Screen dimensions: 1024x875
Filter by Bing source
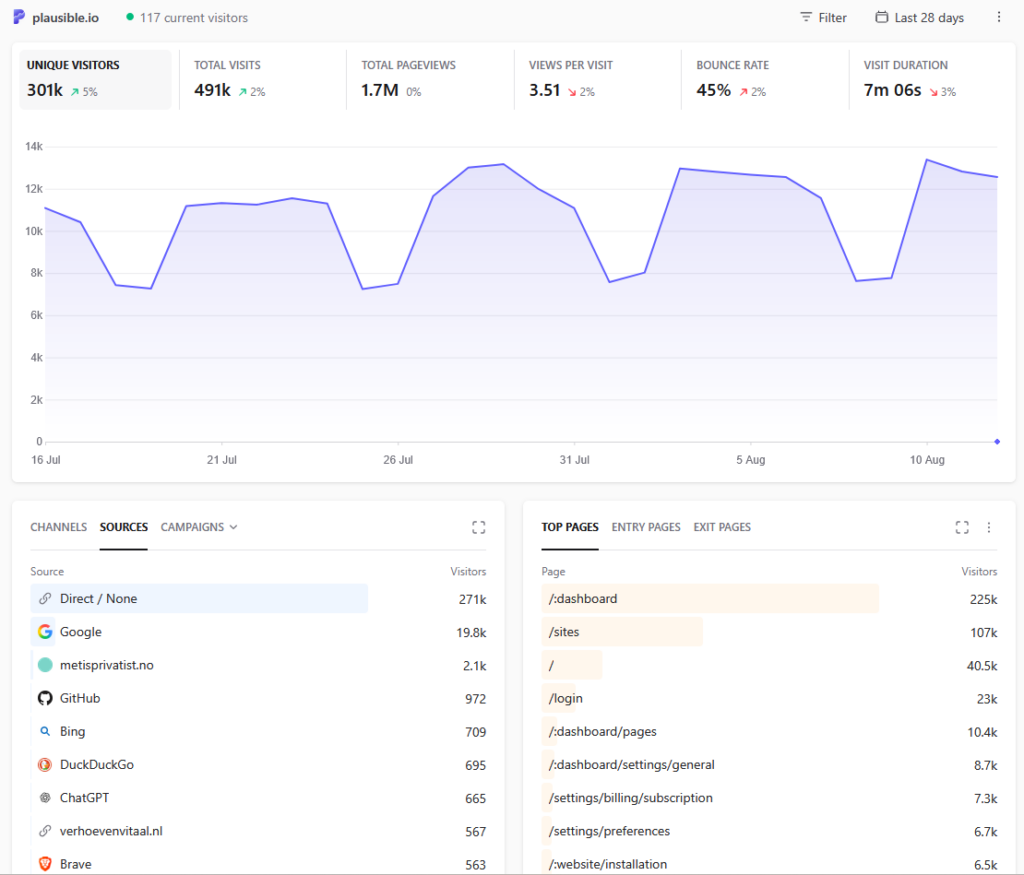pyautogui.click(x=72, y=731)
